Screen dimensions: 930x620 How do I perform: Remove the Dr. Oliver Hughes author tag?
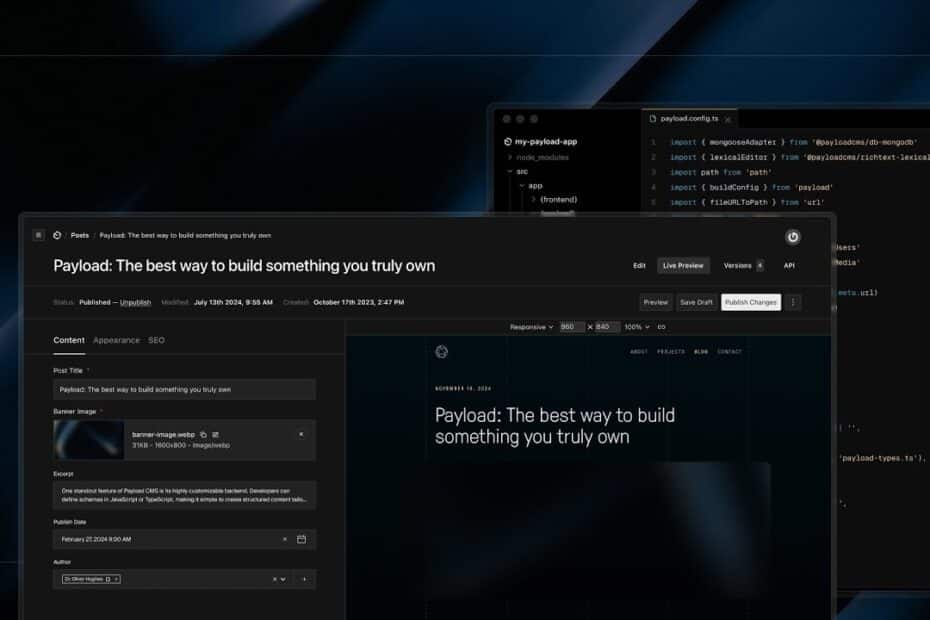click(x=116, y=579)
